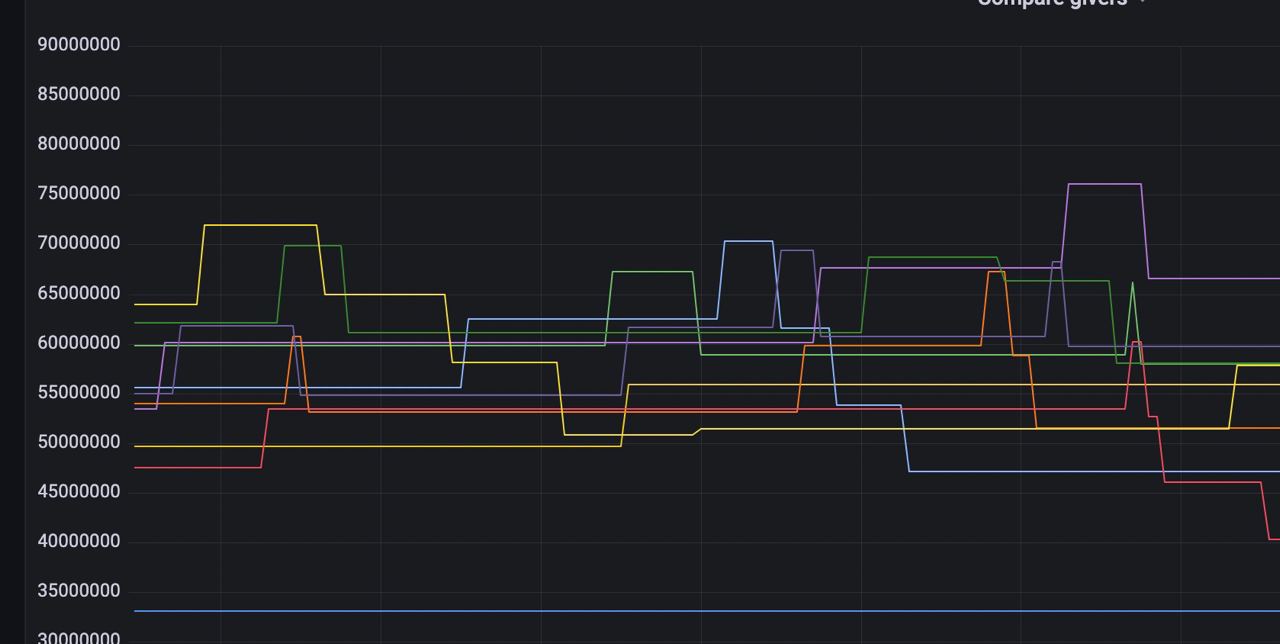Viewport: 1280px width, 644px height.
Task: Click the 55000000 y-axis label
Action: 79,392
